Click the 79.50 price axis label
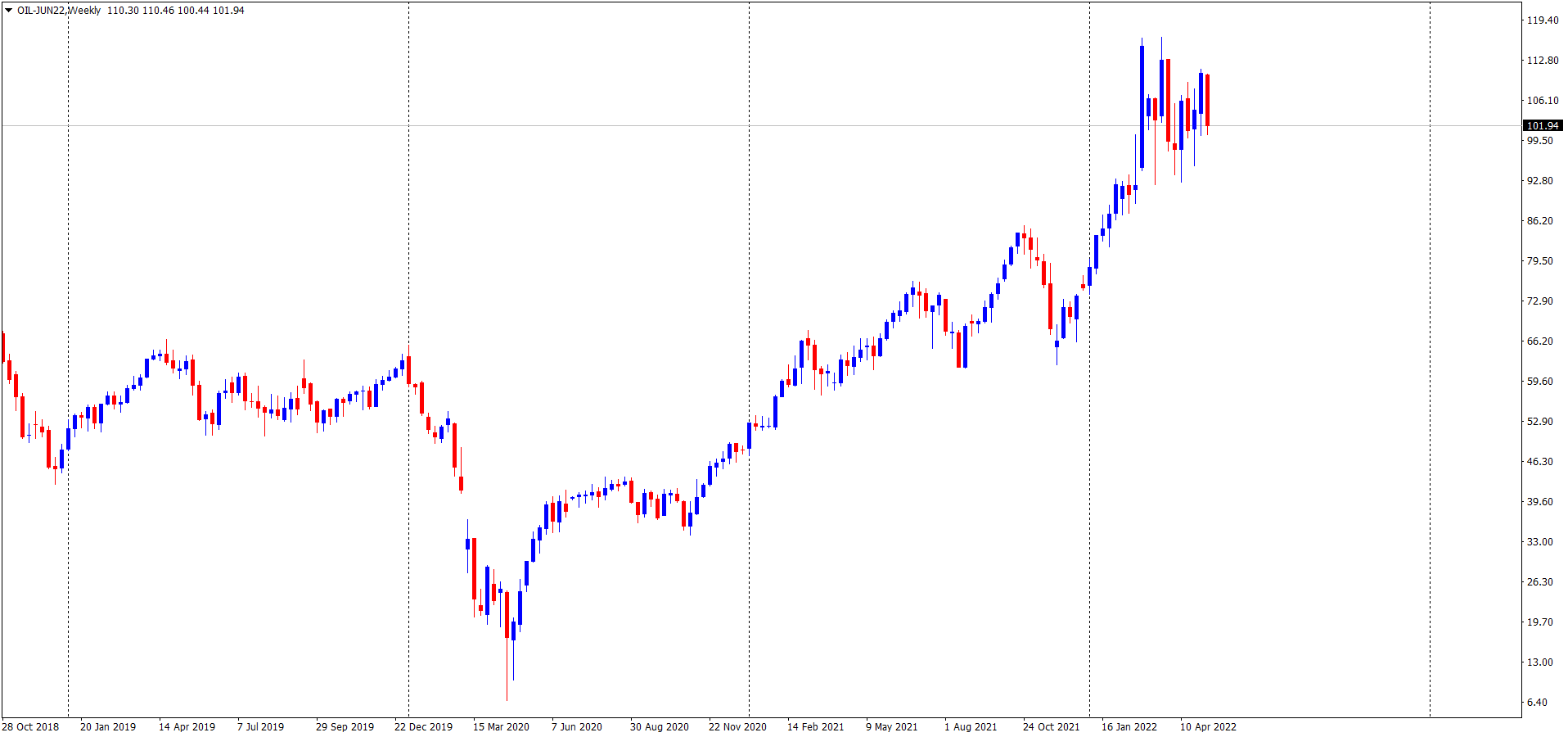This screenshot has height=737, width=1568. [x=1539, y=261]
